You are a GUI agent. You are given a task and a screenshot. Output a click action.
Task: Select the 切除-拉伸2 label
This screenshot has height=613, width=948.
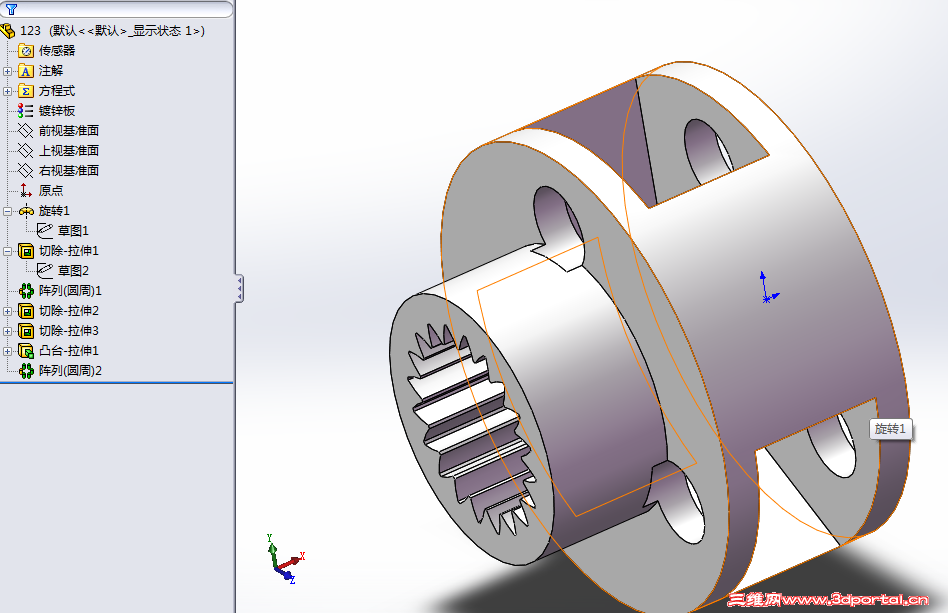click(69, 311)
